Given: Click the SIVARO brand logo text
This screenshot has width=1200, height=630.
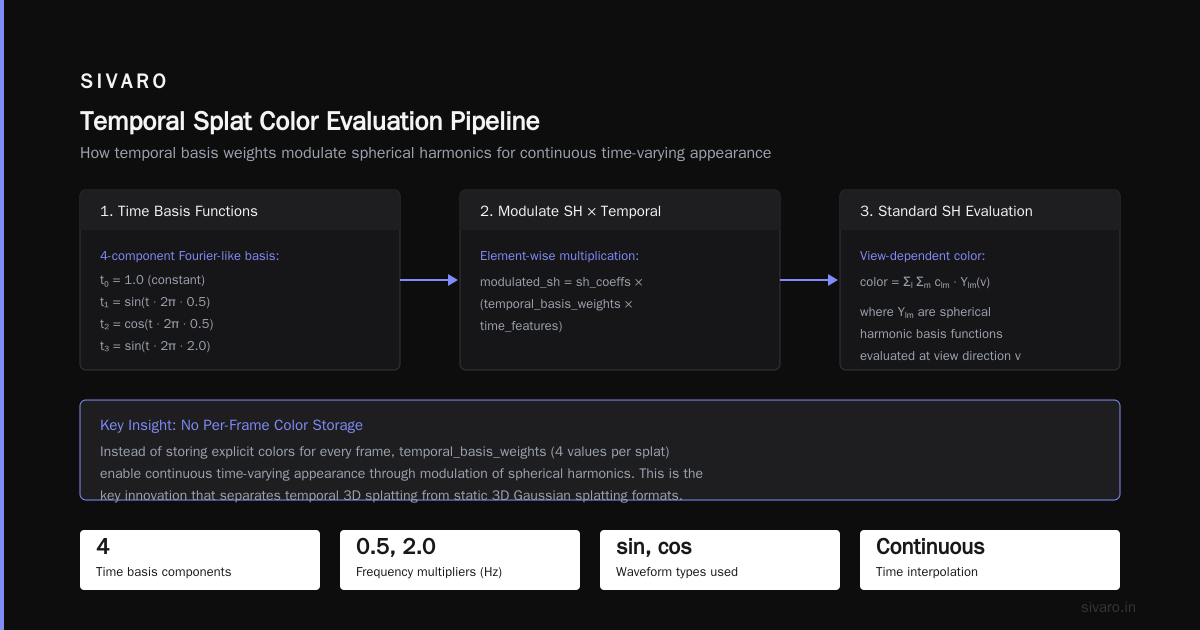Looking at the screenshot, I should pyautogui.click(x=124, y=81).
